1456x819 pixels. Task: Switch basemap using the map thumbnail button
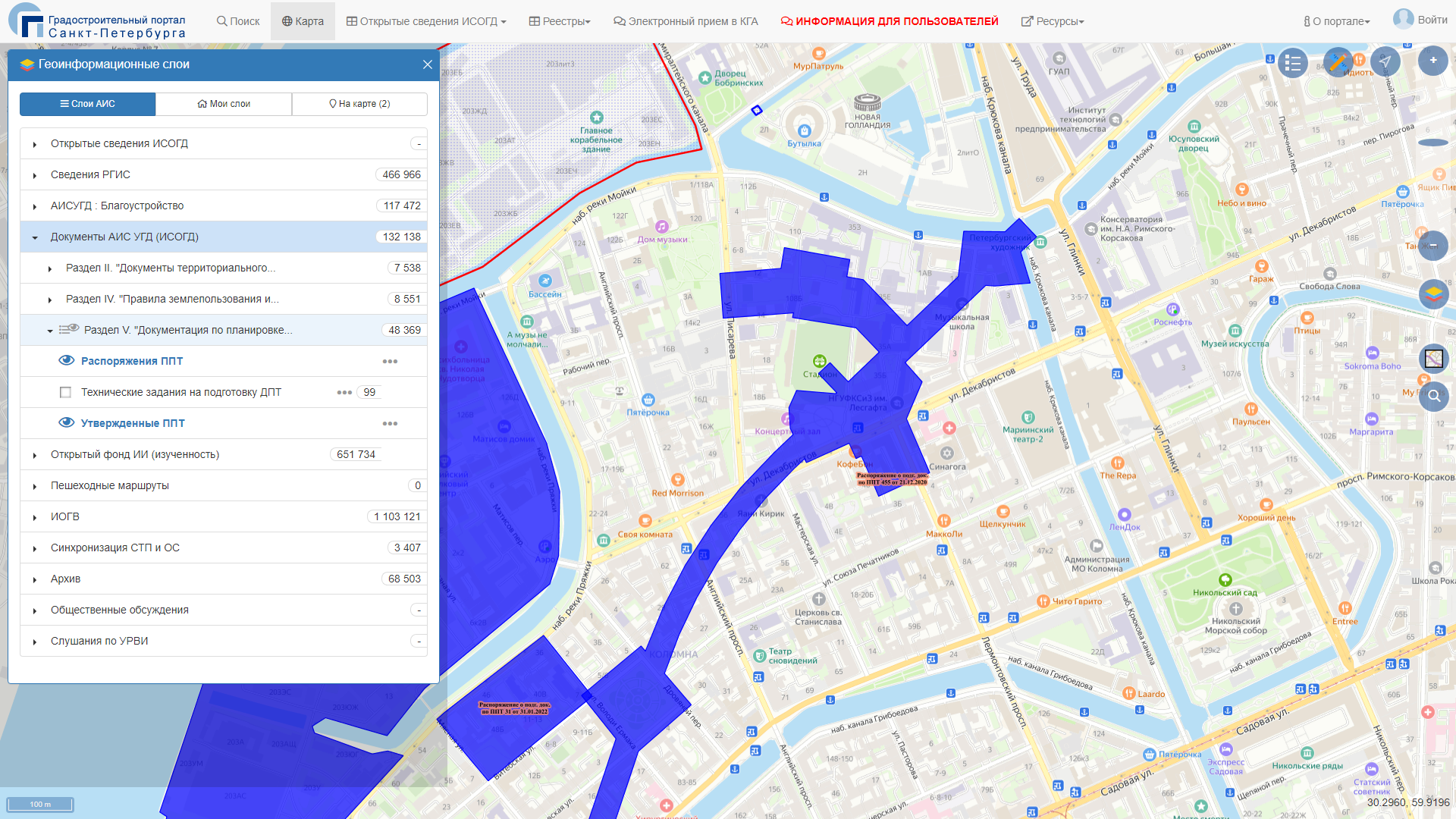click(x=1433, y=358)
